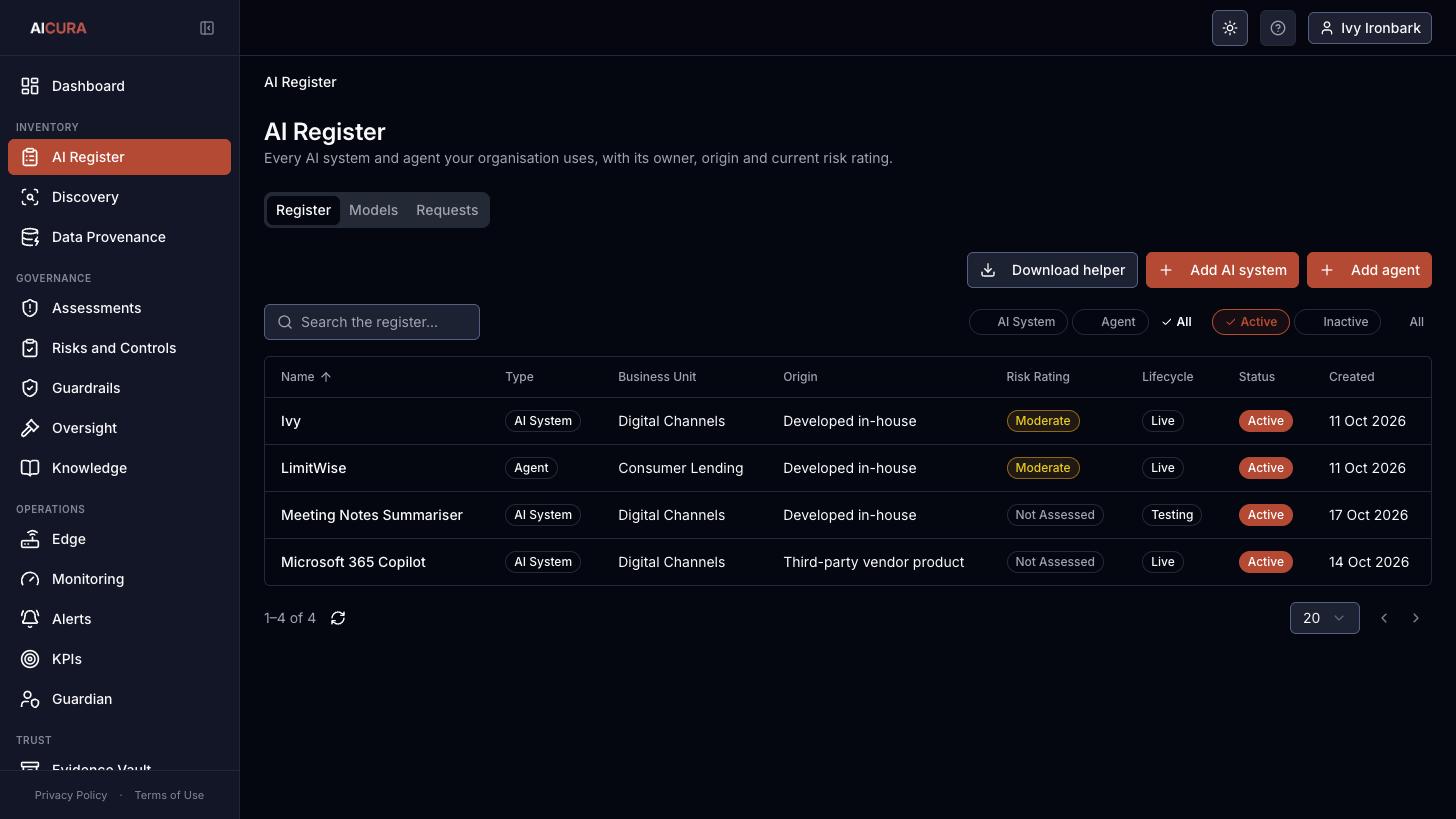Open the Terms of Use link
This screenshot has height=819, width=1456.
pyautogui.click(x=169, y=795)
